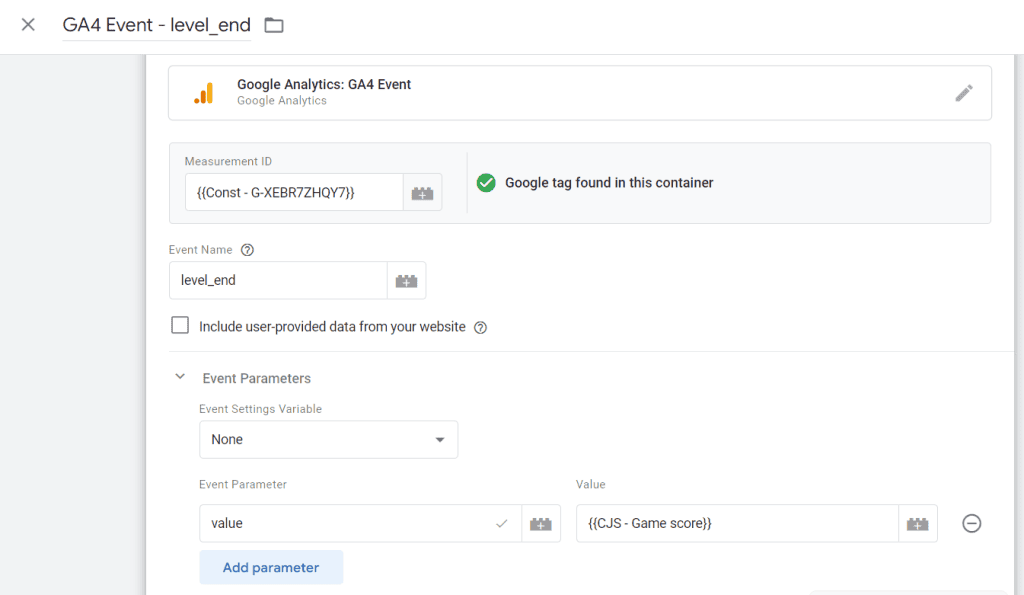1024x595 pixels.
Task: Open the folder icon beside the tag name
Action: pyautogui.click(x=274, y=26)
